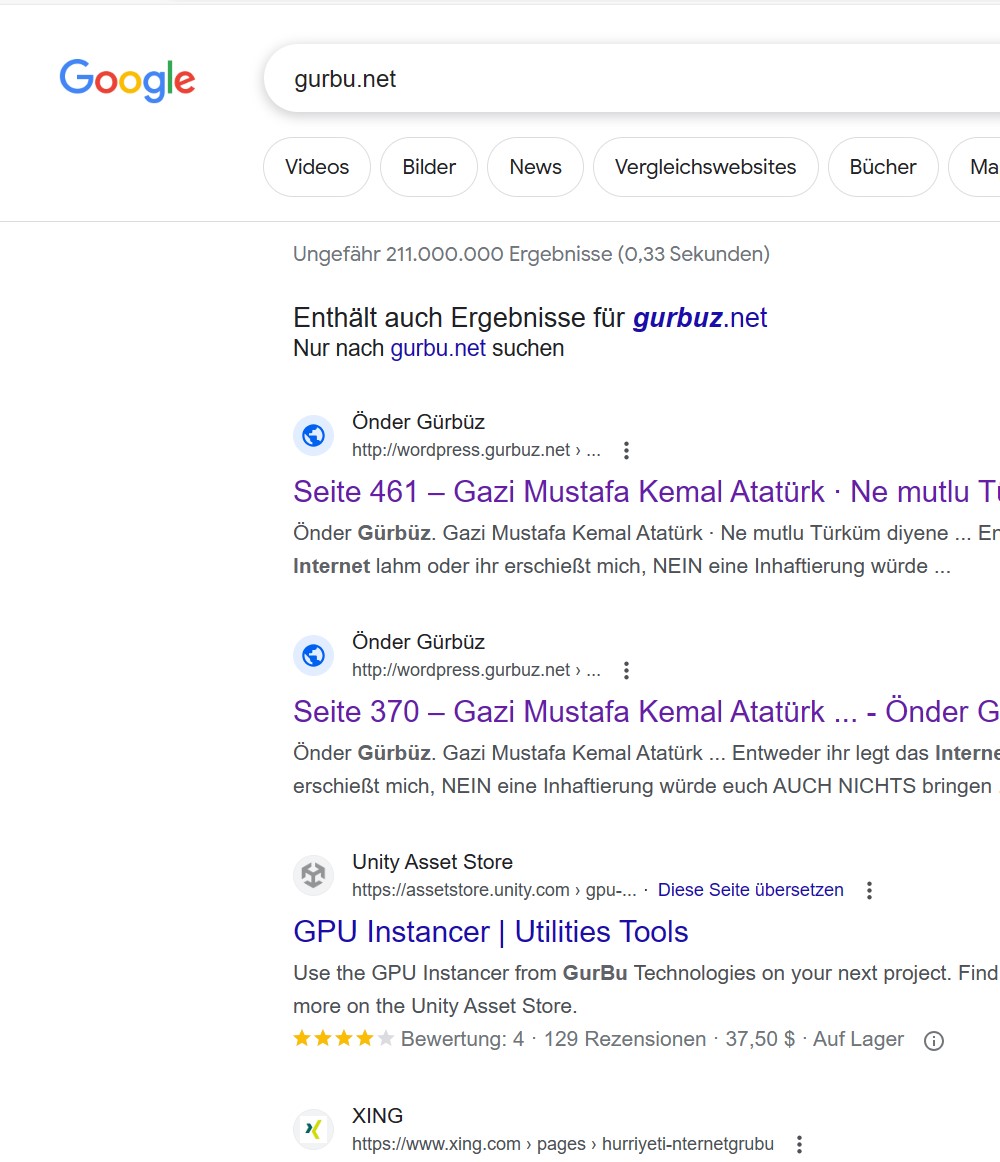Open options menu for Seite 370 result
This screenshot has width=1000, height=1162.
click(x=626, y=671)
